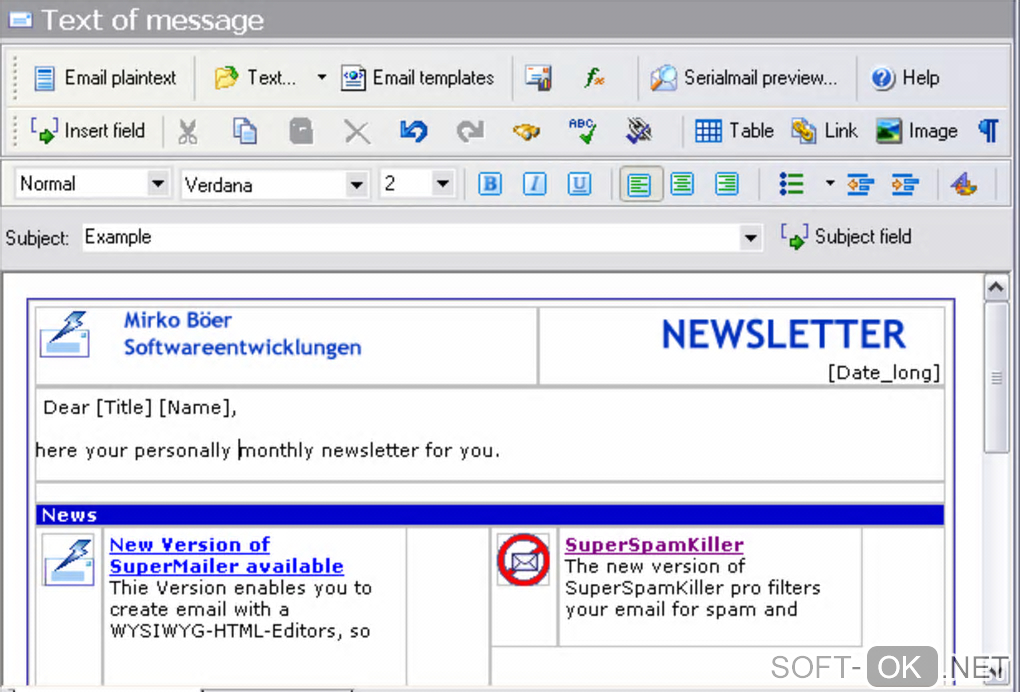
Task: Expand the list style dropdown arrow
Action: 829,183
